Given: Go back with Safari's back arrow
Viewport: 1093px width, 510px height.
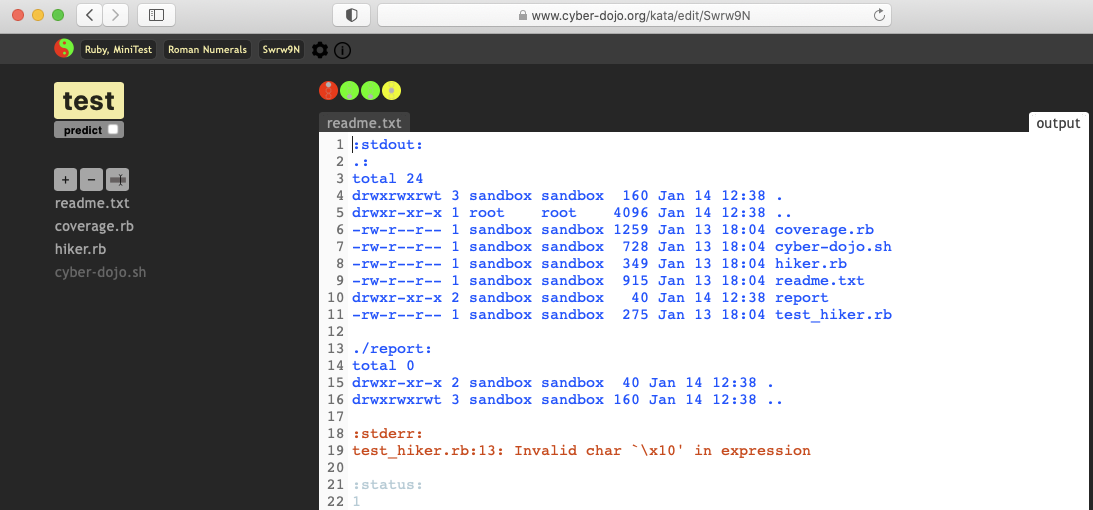Looking at the screenshot, I should pos(90,15).
